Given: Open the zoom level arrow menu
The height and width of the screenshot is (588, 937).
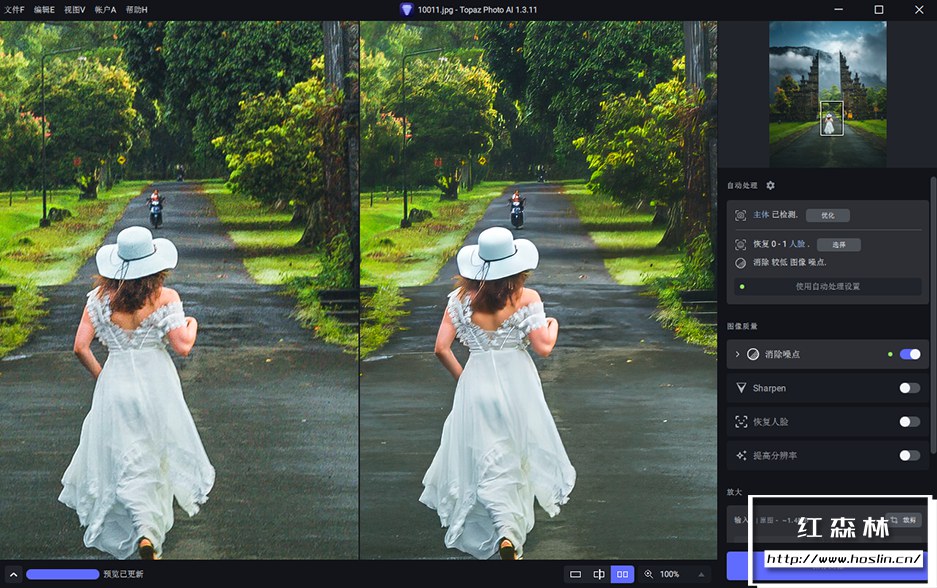Looking at the screenshot, I should point(700,575).
